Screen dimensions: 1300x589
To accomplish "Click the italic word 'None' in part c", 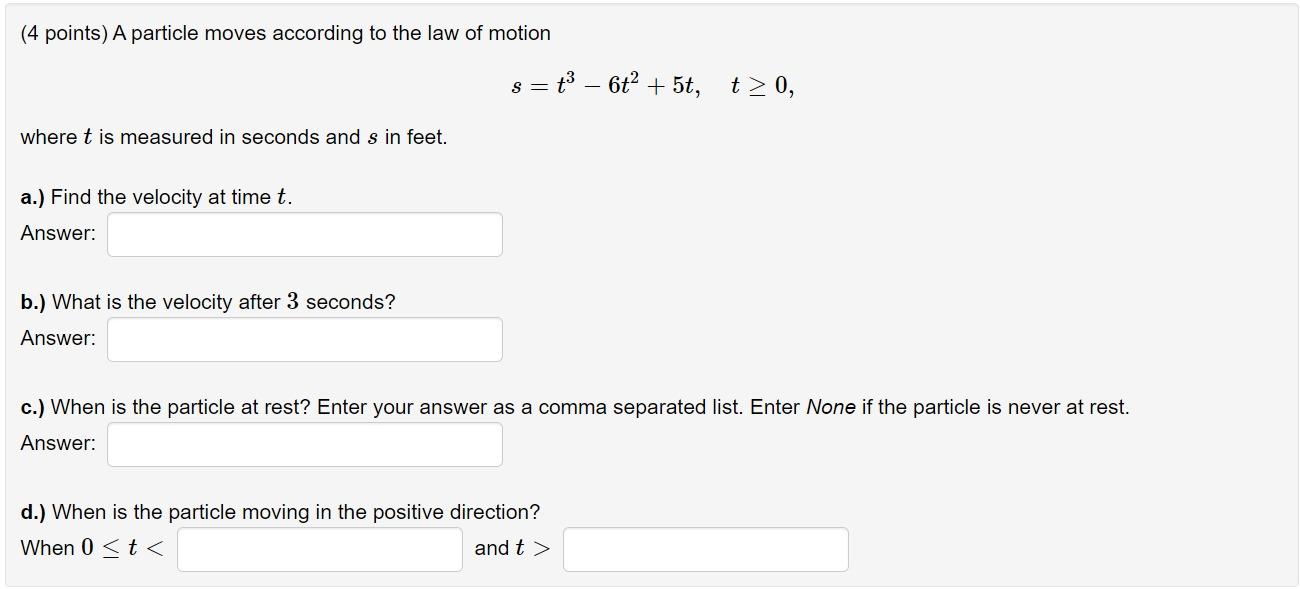I will point(830,407).
